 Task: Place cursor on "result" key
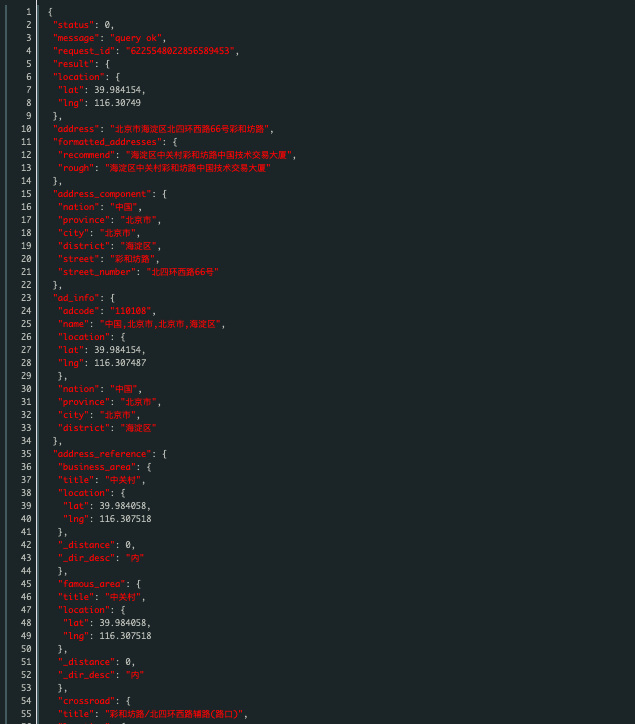click(73, 64)
